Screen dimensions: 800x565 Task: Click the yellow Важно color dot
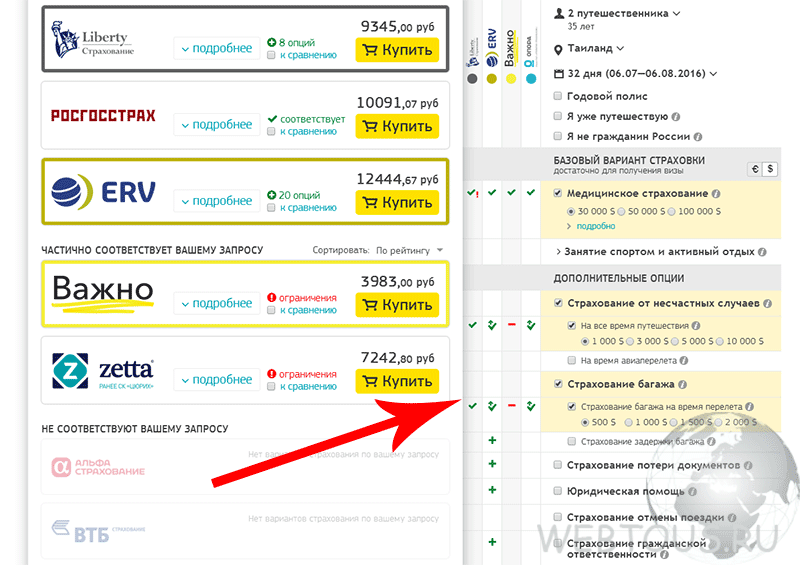coord(511,79)
